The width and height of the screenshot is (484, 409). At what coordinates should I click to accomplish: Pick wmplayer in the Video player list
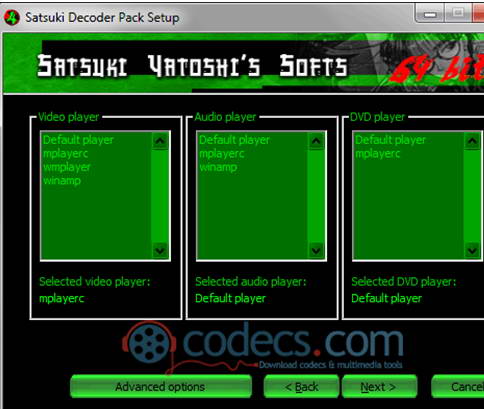click(x=67, y=167)
